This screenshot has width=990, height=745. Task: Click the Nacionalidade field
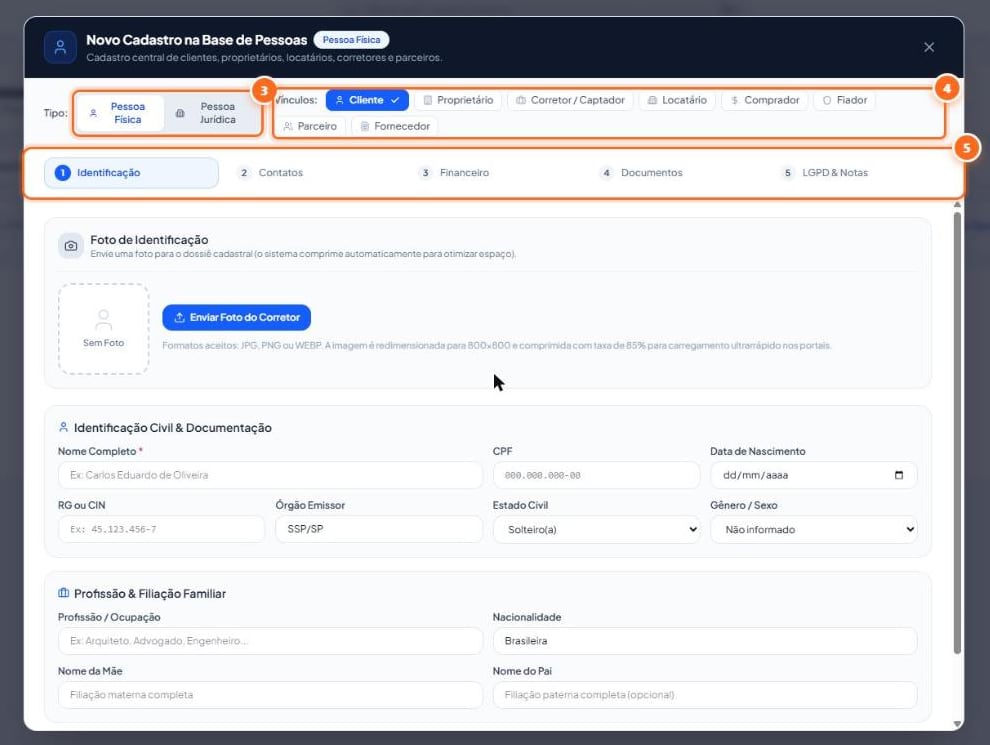705,641
